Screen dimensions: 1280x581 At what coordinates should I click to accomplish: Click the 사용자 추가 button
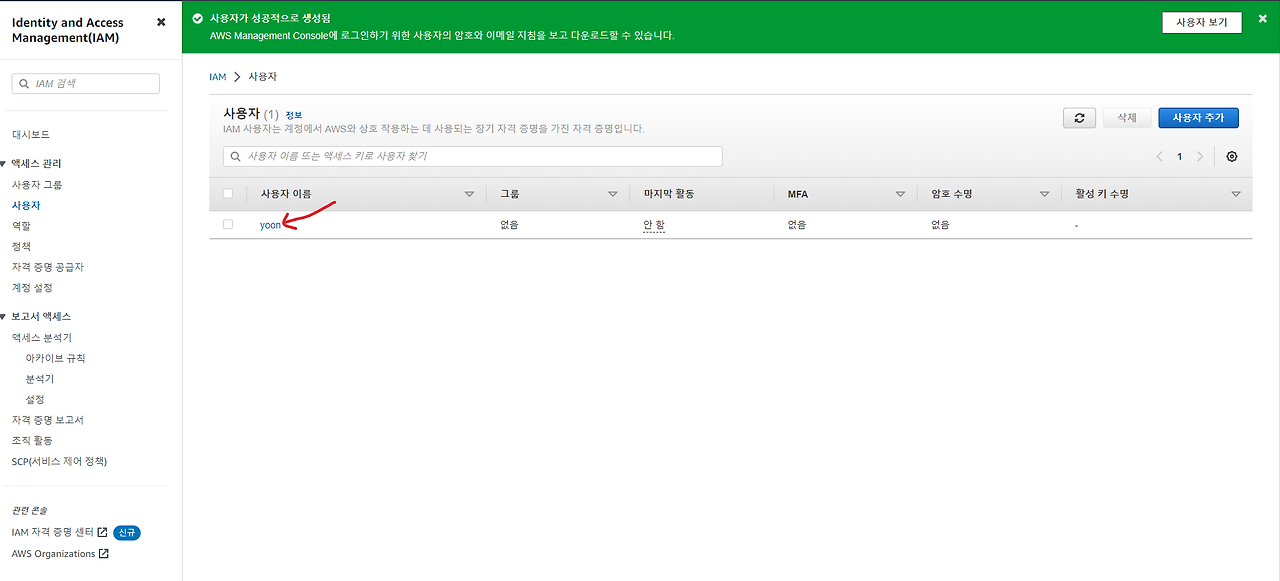[1198, 118]
